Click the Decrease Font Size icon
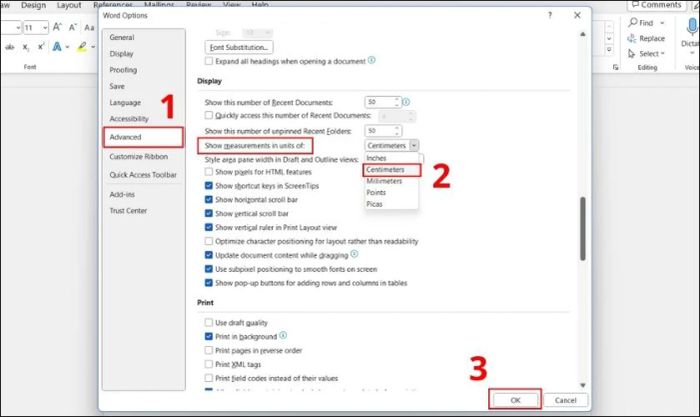The image size is (700, 417). 73,27
